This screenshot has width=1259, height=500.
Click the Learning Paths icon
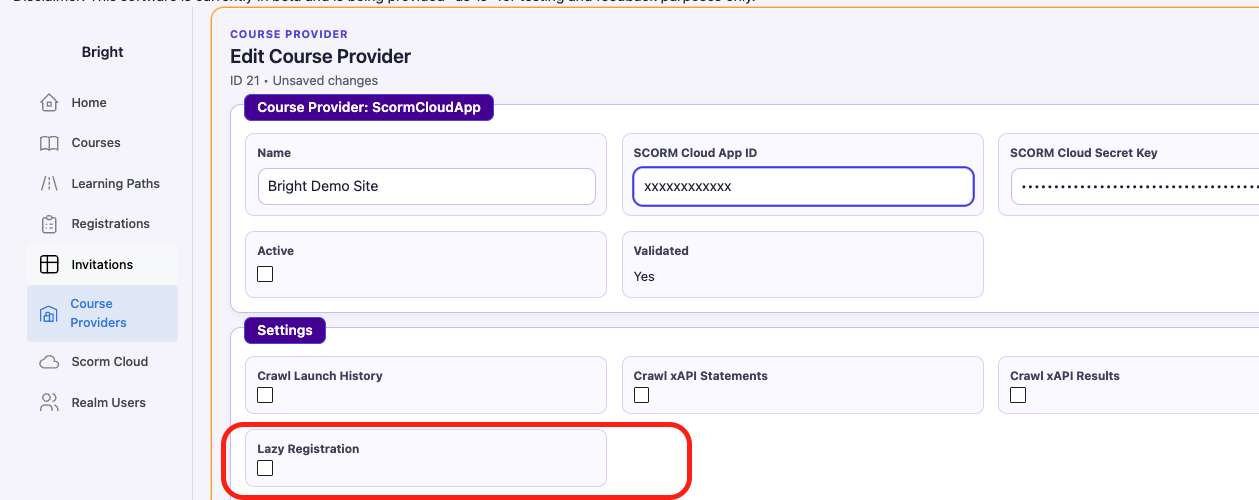click(49, 184)
